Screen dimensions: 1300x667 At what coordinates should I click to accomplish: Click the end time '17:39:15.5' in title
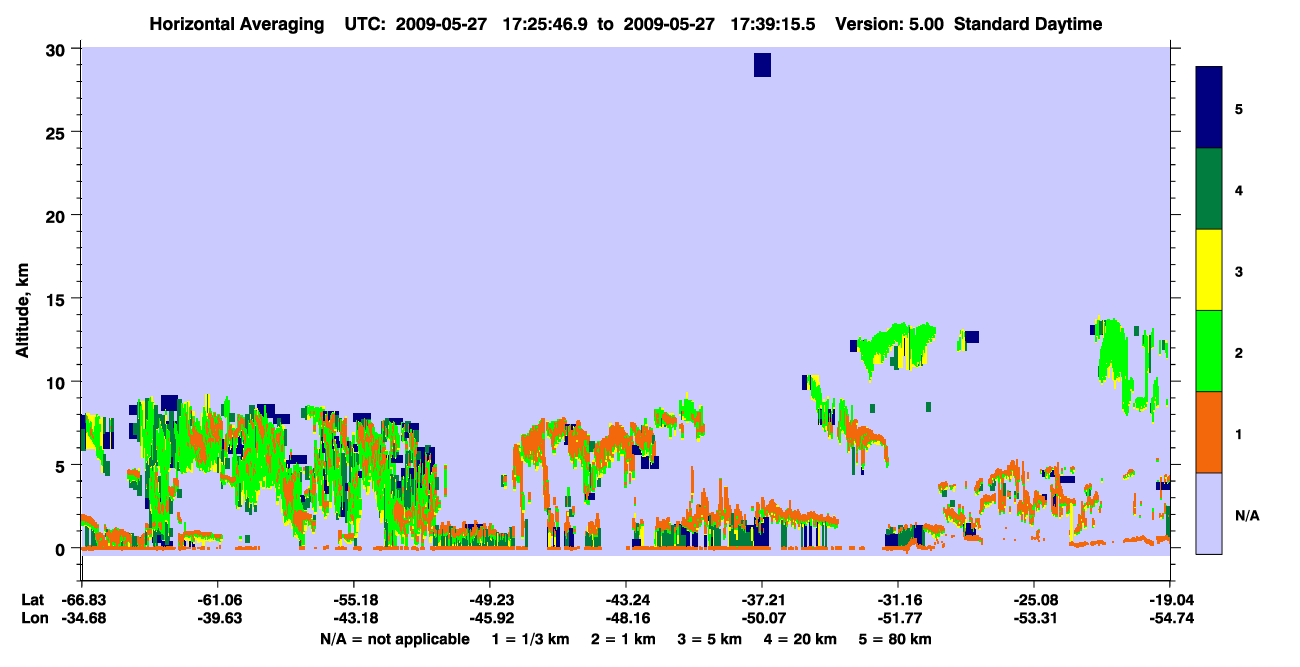tap(772, 24)
